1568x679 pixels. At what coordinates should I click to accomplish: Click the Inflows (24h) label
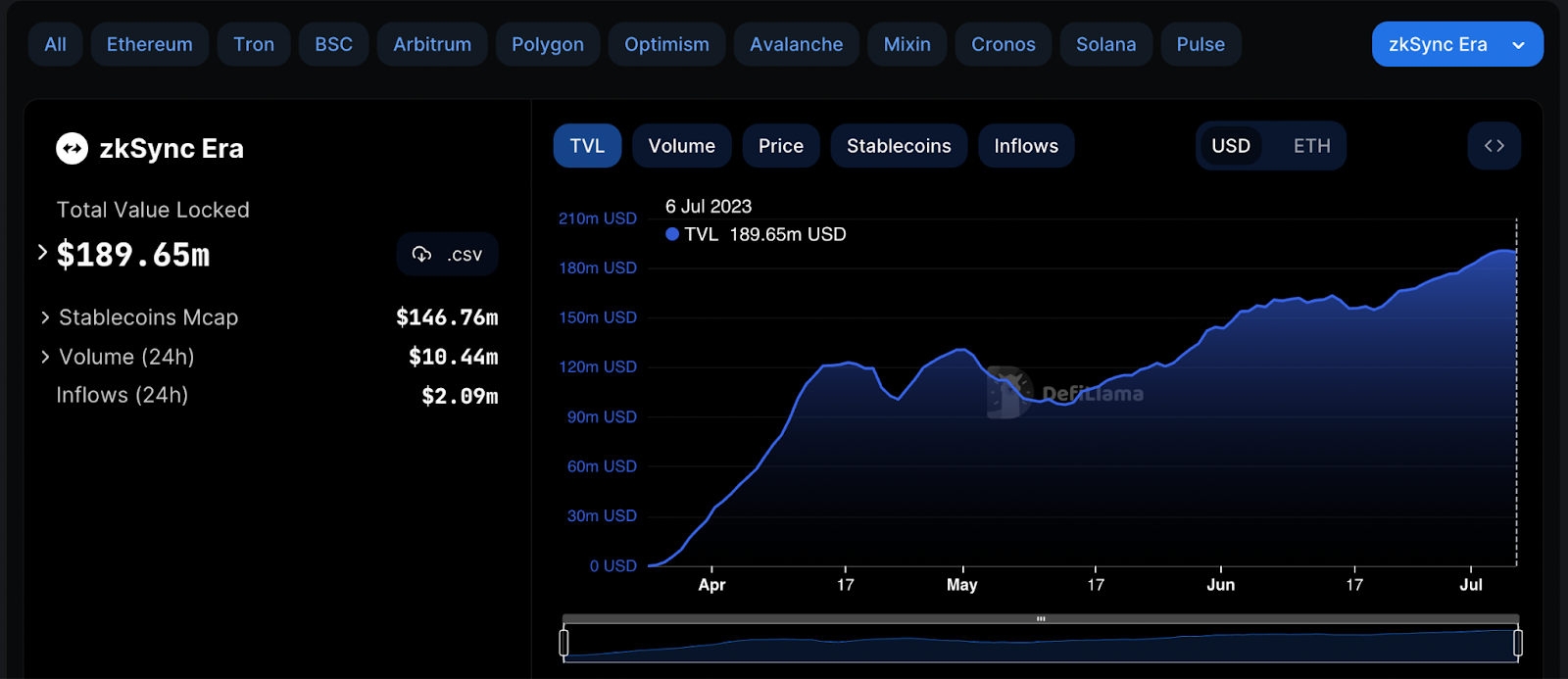tap(122, 395)
